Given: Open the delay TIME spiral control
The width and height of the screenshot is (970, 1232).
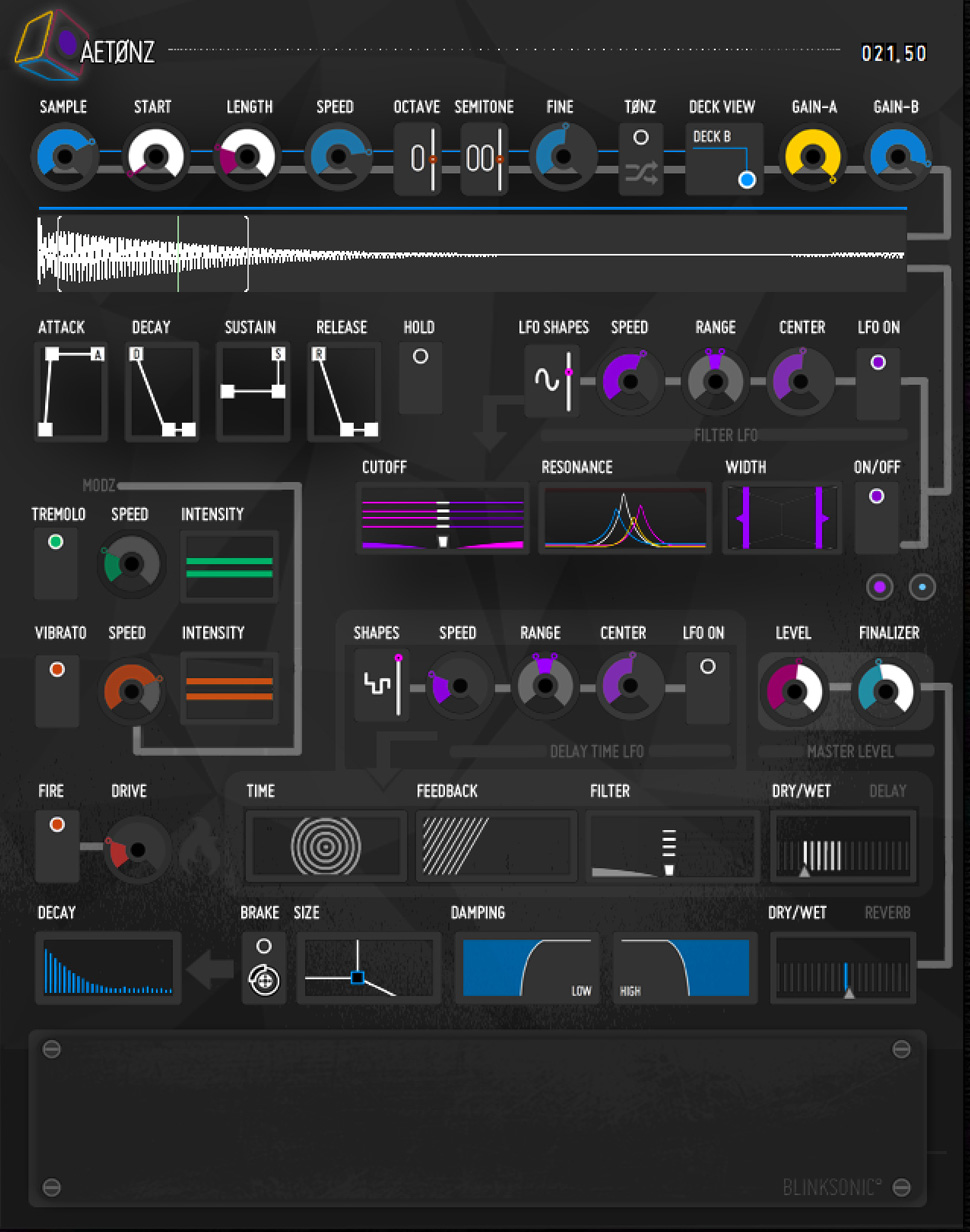Looking at the screenshot, I should (x=326, y=845).
